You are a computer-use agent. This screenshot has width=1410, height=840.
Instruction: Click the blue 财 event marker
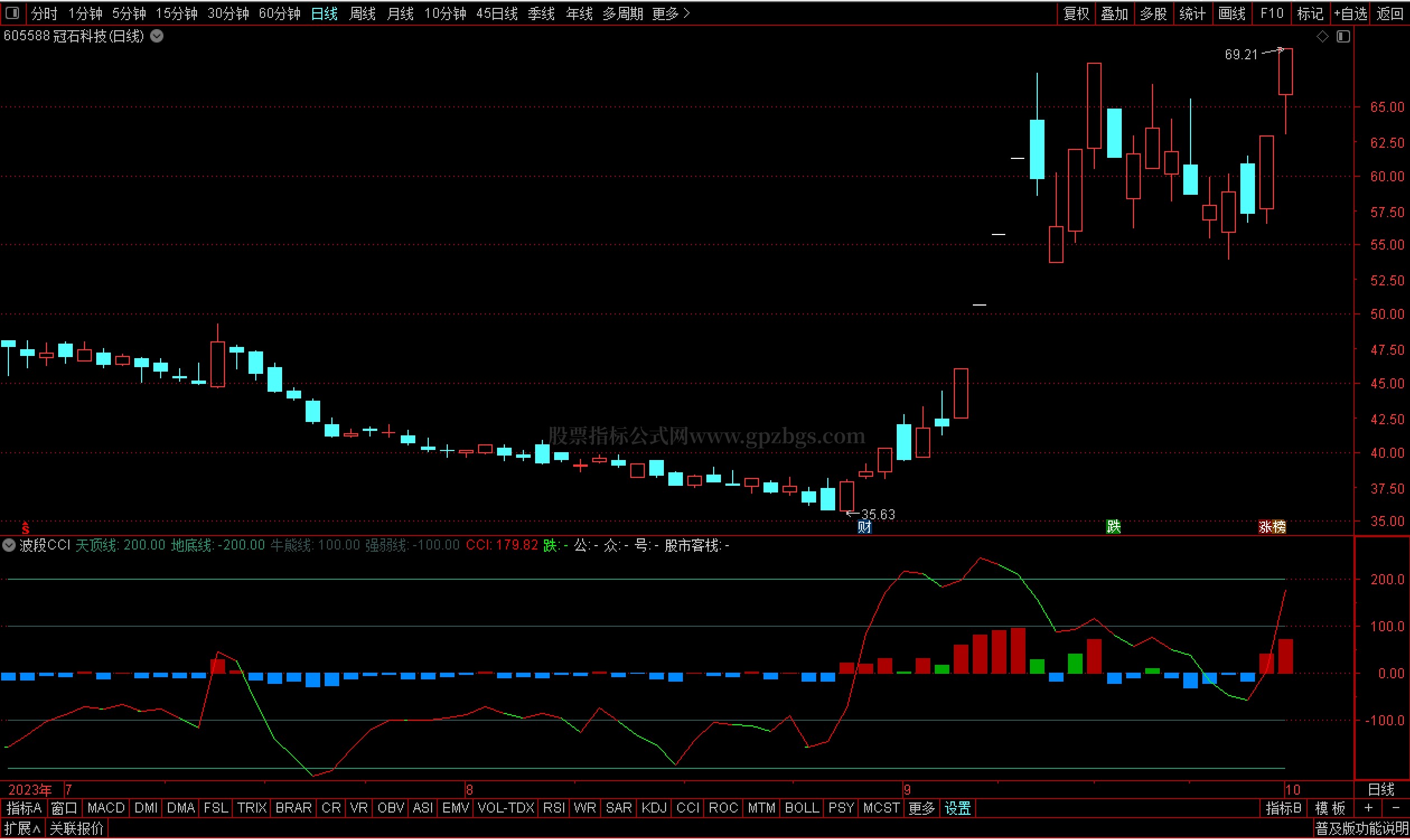[864, 528]
